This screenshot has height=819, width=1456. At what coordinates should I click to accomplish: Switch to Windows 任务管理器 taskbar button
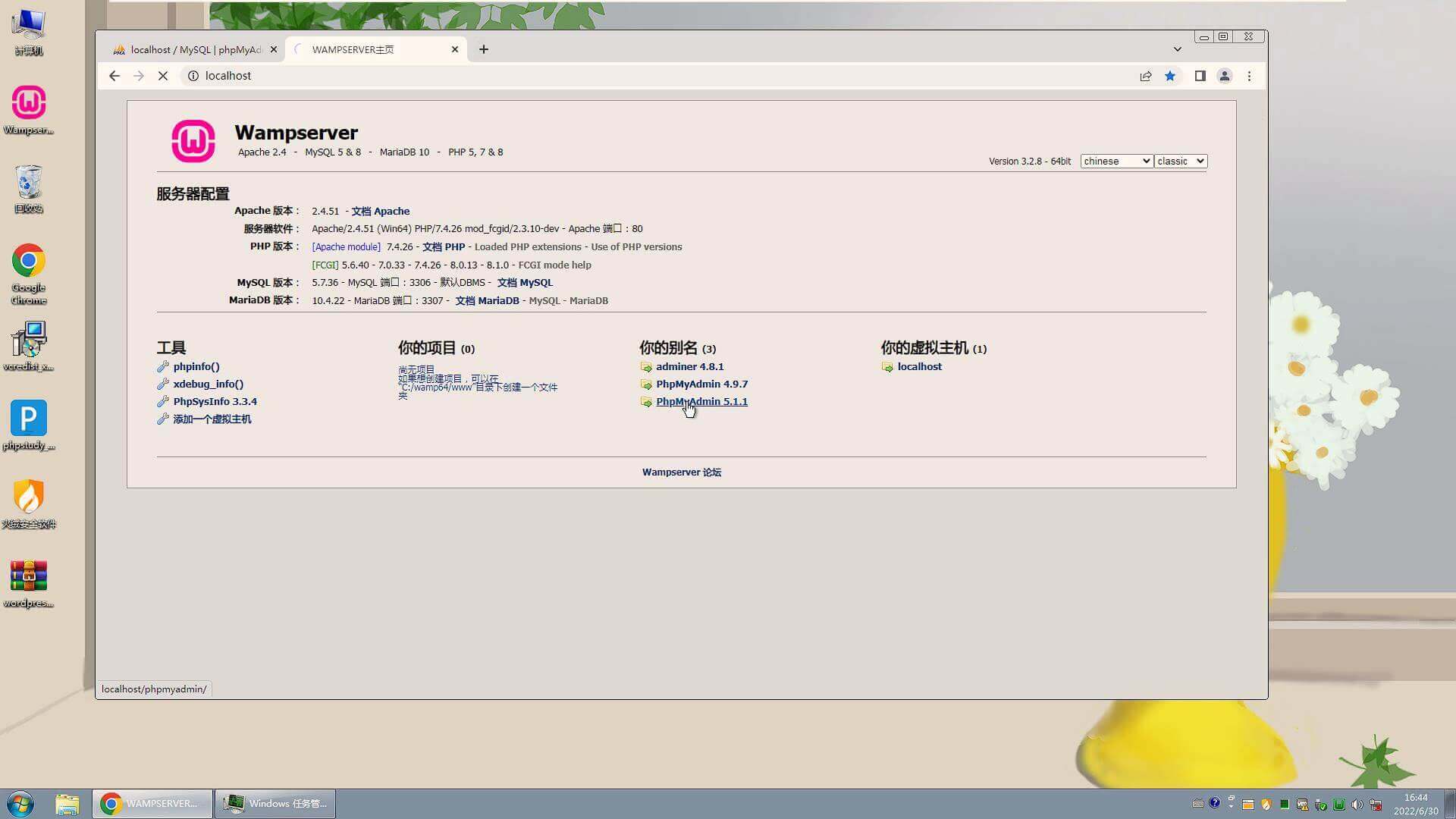[x=275, y=804]
